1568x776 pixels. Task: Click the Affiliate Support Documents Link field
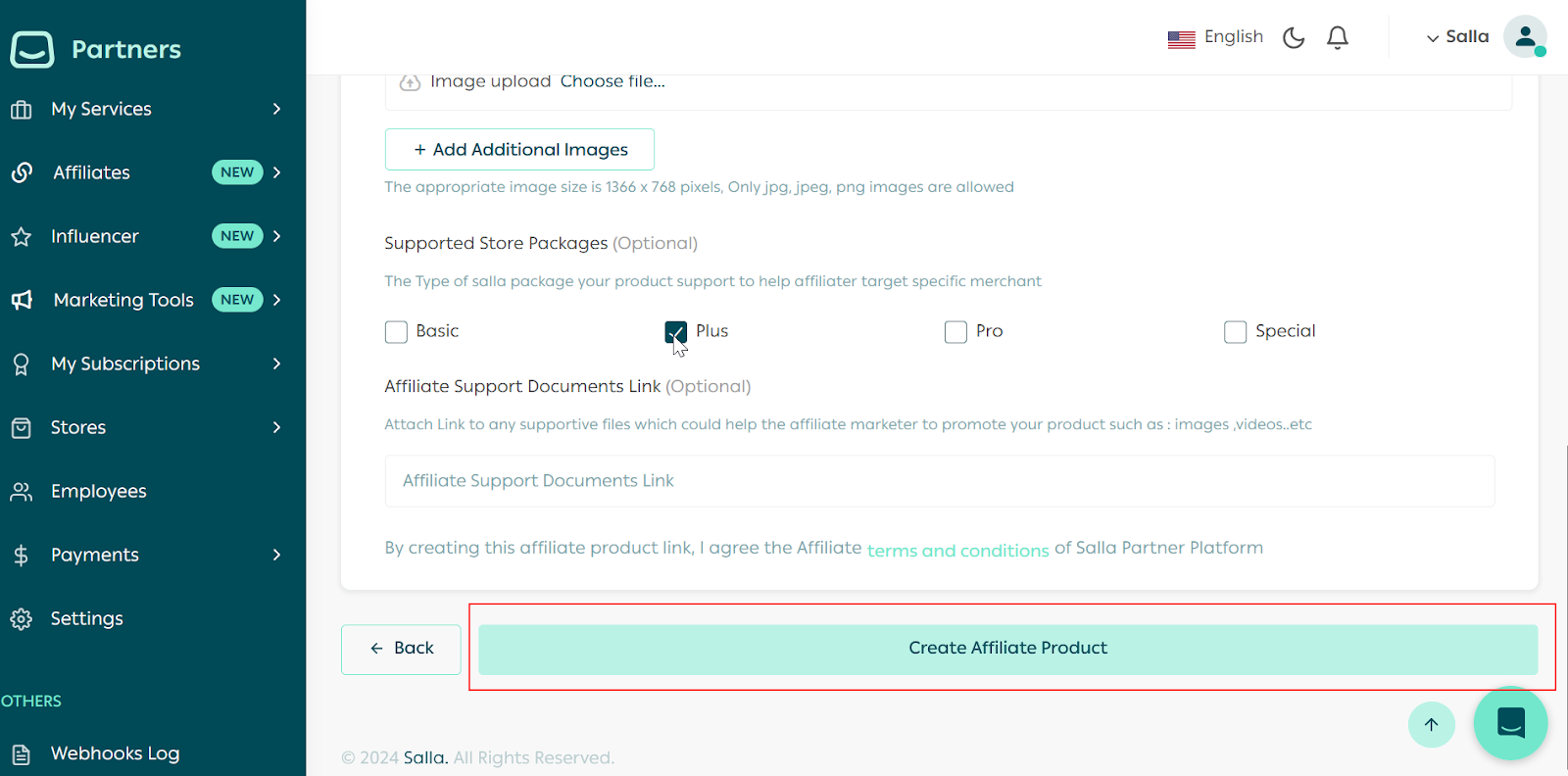tap(939, 481)
